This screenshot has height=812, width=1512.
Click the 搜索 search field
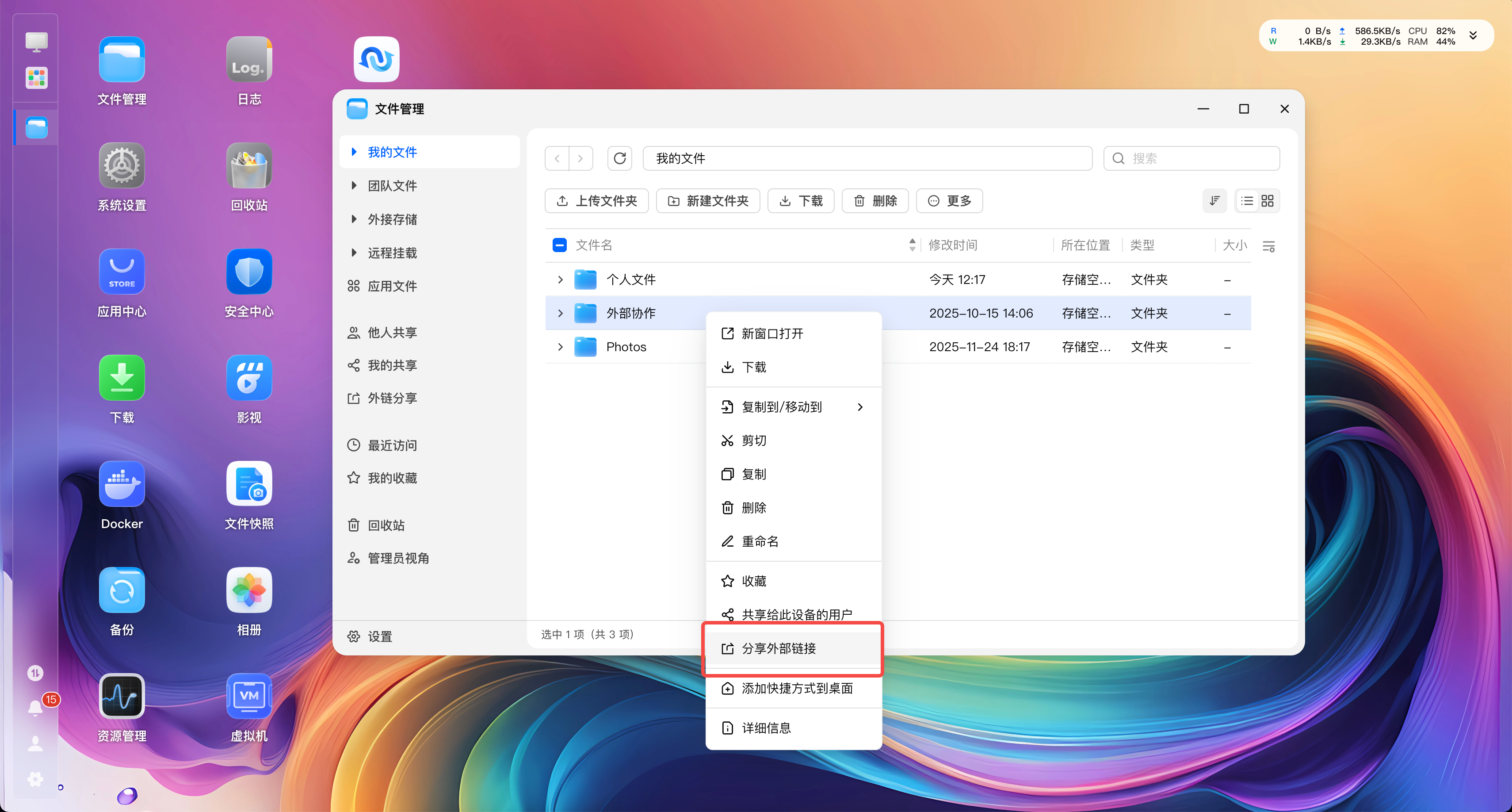point(1191,158)
